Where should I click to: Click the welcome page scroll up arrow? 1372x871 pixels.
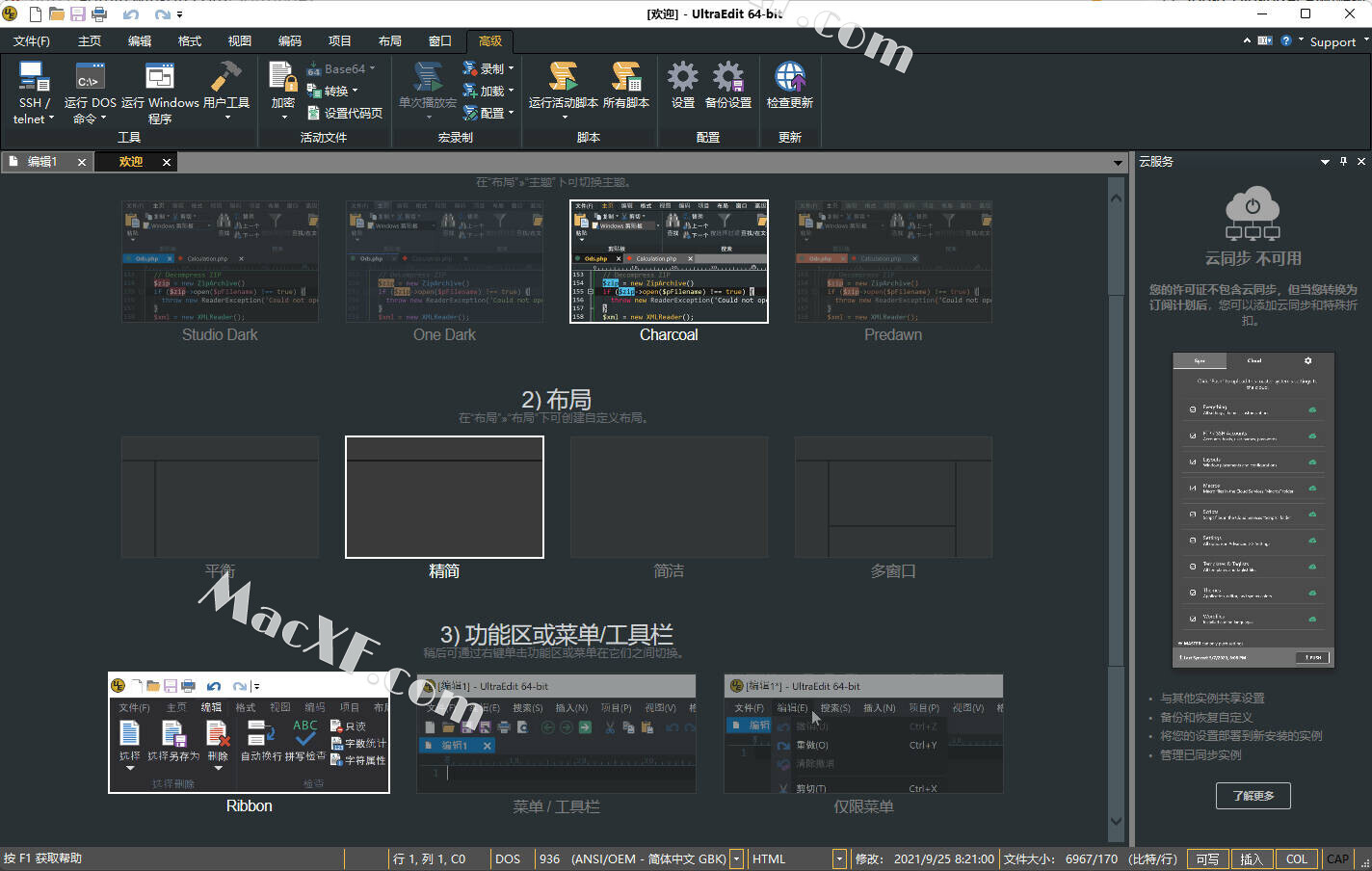(1117, 197)
